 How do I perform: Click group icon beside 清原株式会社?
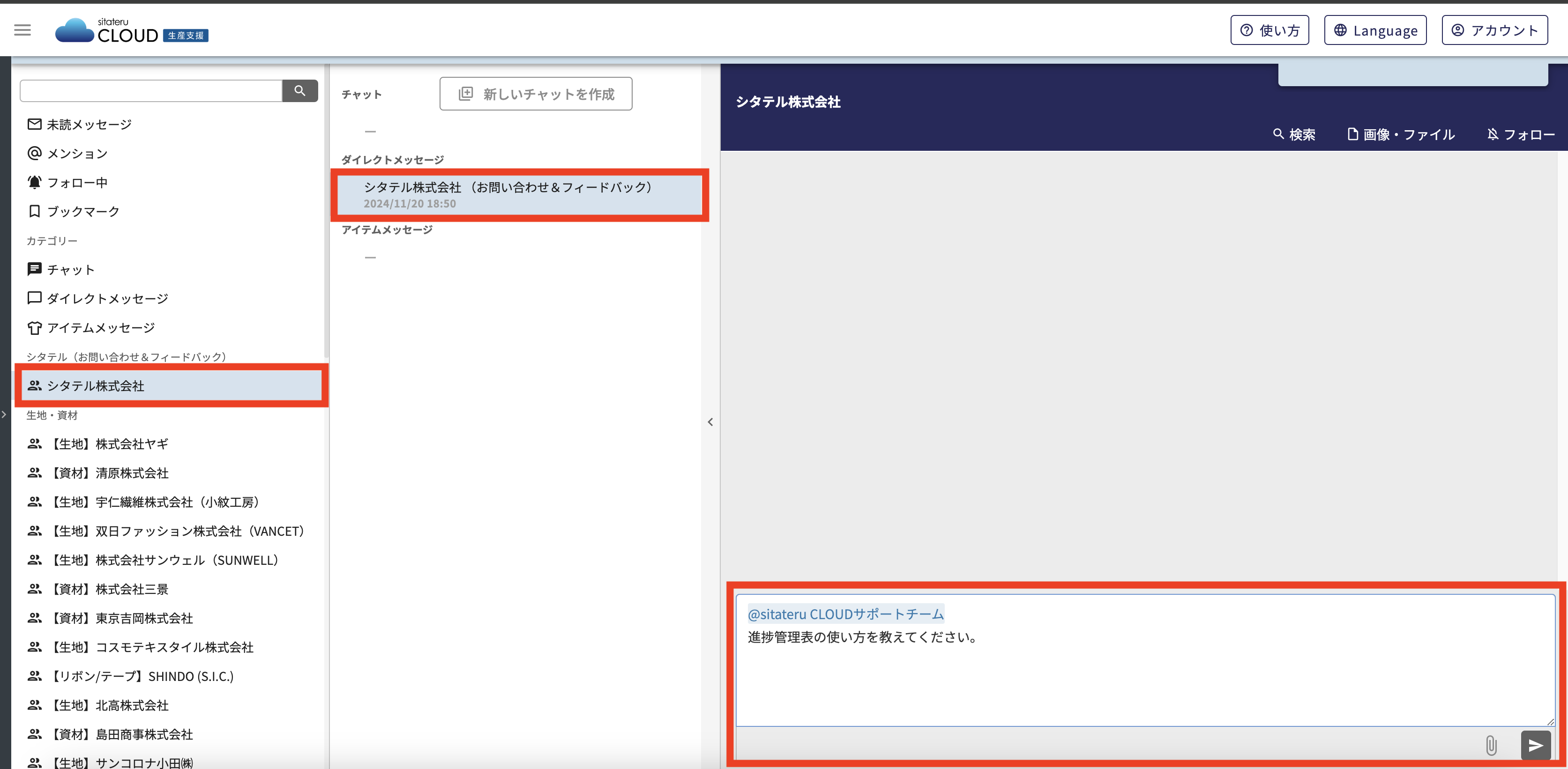(x=35, y=473)
